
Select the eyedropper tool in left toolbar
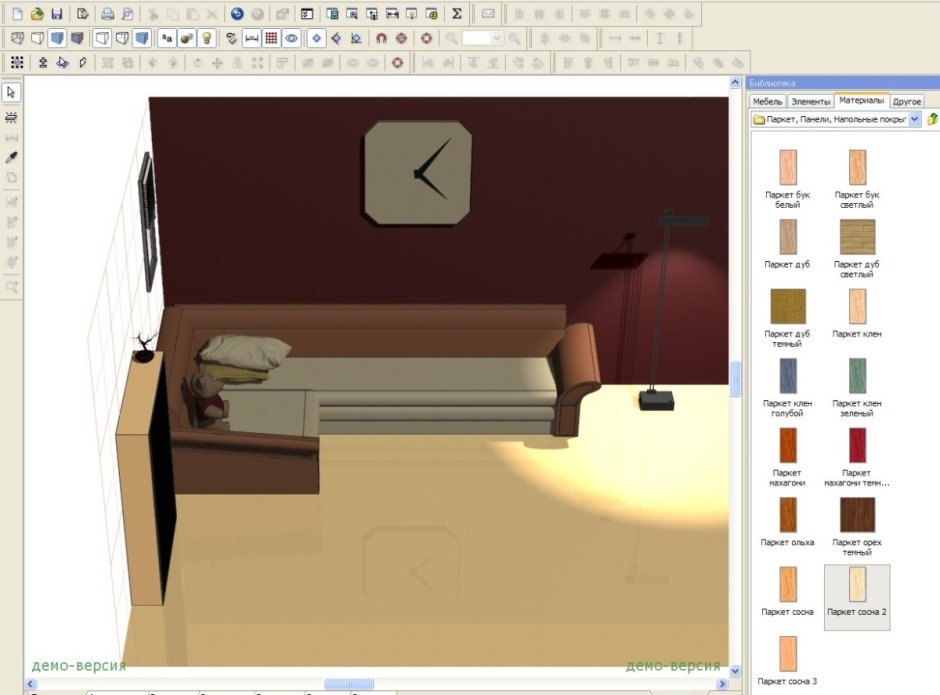(x=12, y=157)
